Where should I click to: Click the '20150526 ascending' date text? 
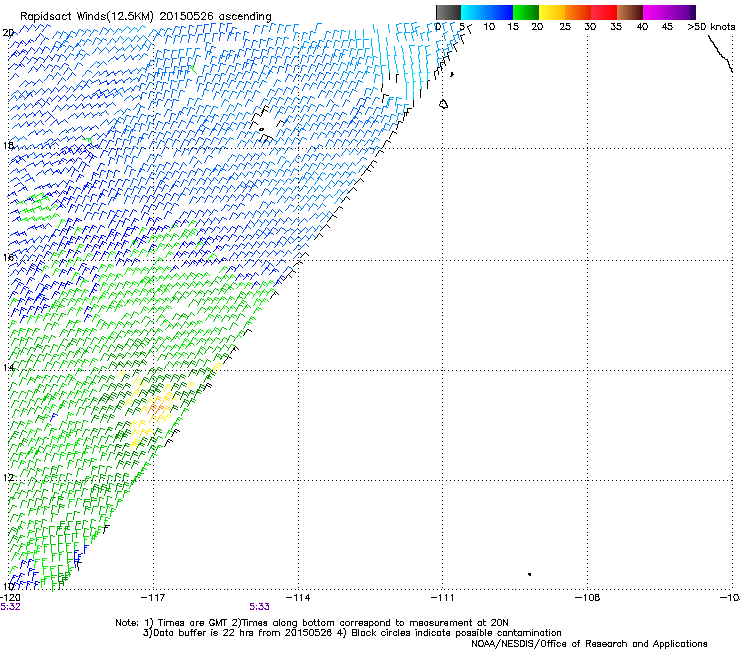point(216,17)
